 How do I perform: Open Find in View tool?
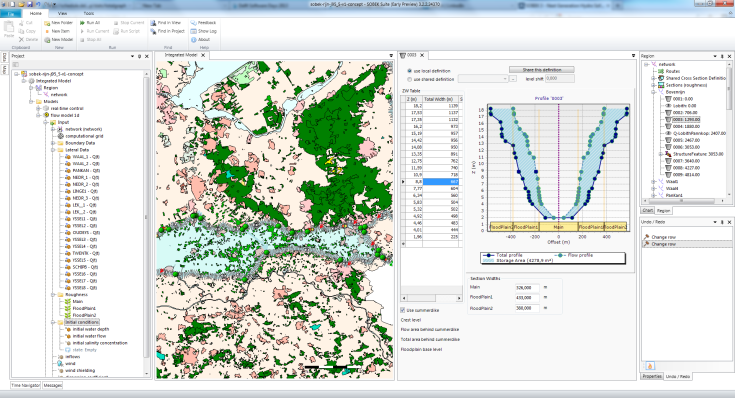click(x=153, y=23)
